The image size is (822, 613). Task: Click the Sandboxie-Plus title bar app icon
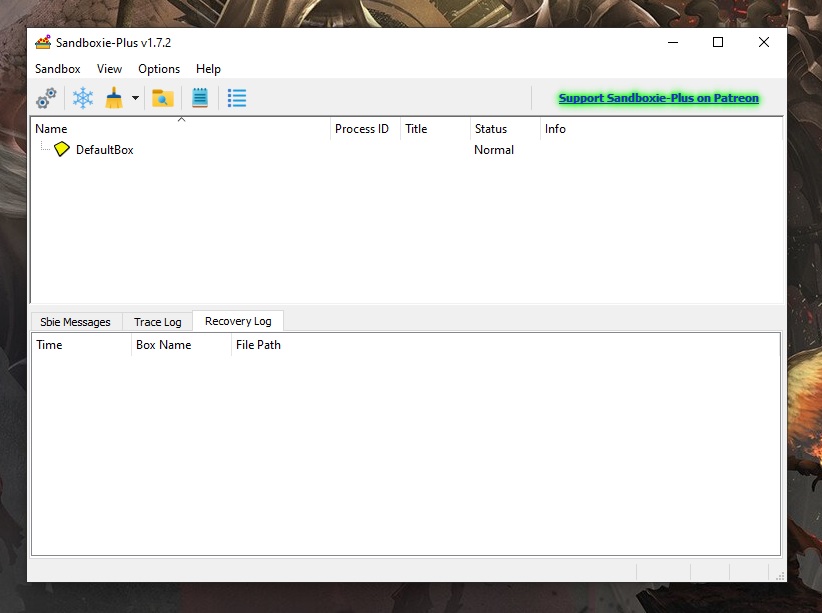[x=43, y=42]
